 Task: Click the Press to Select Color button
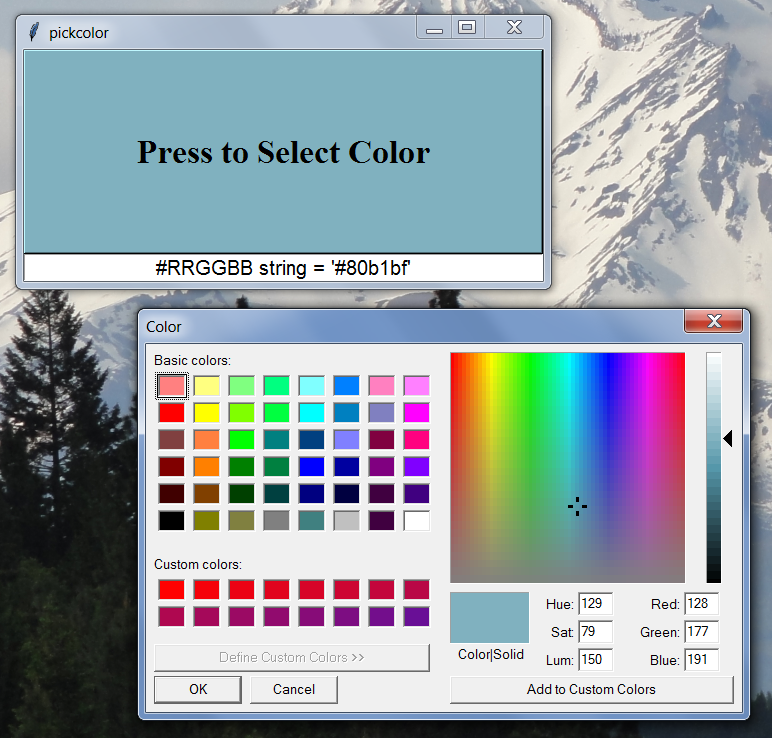[x=283, y=152]
